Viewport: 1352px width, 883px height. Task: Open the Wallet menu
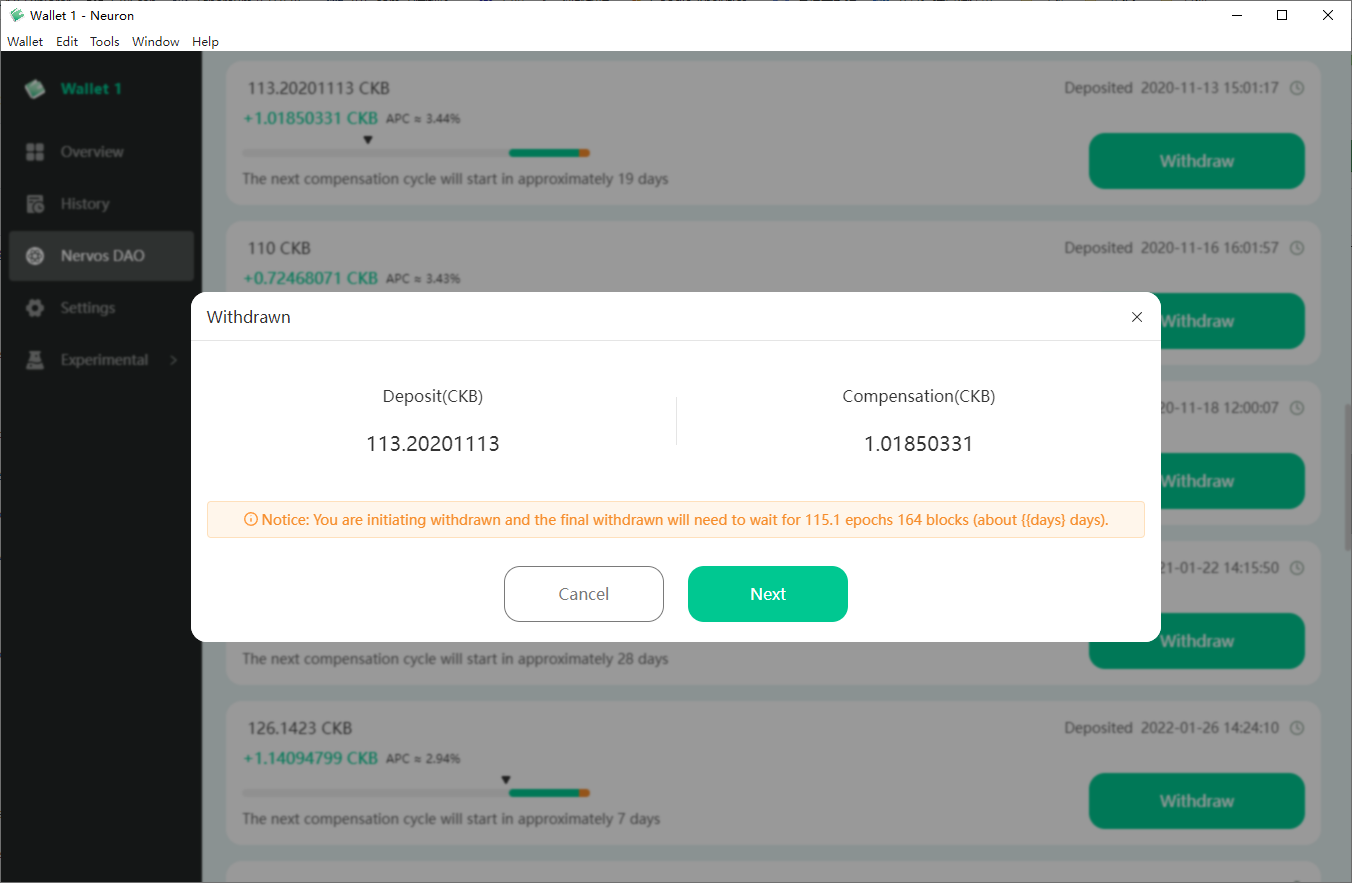point(25,41)
